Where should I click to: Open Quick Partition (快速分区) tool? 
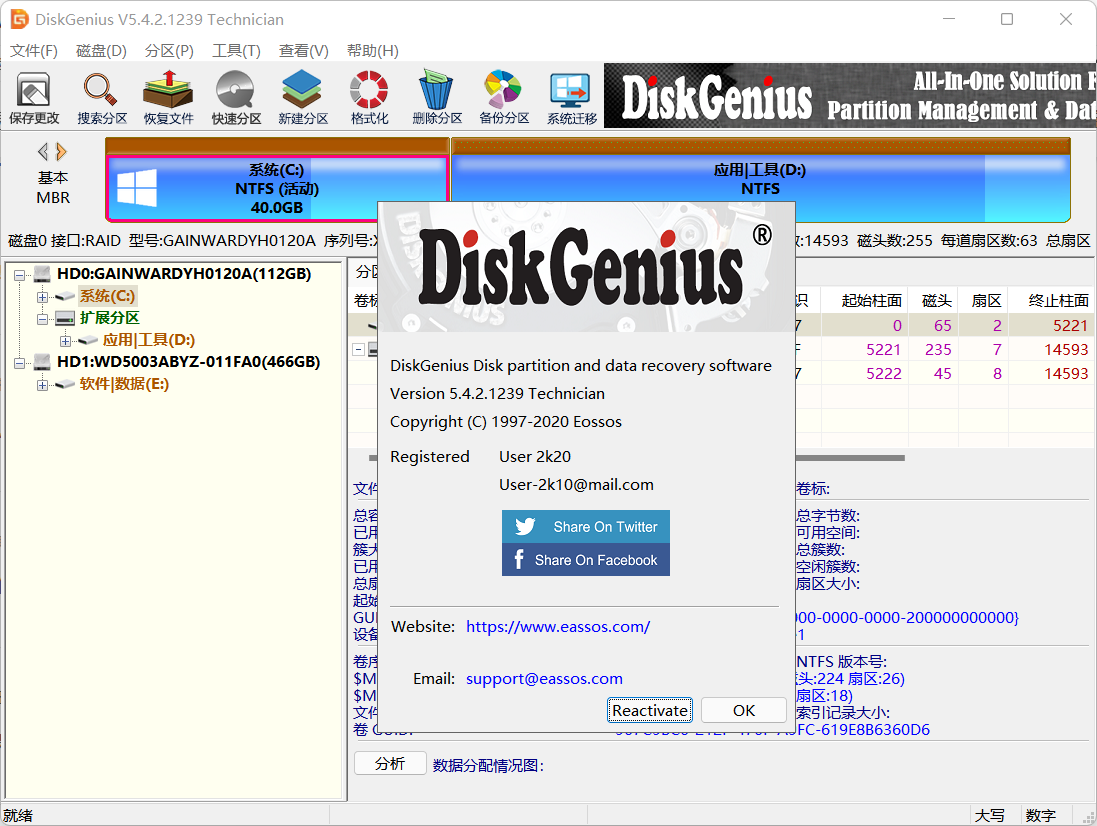coord(236,98)
